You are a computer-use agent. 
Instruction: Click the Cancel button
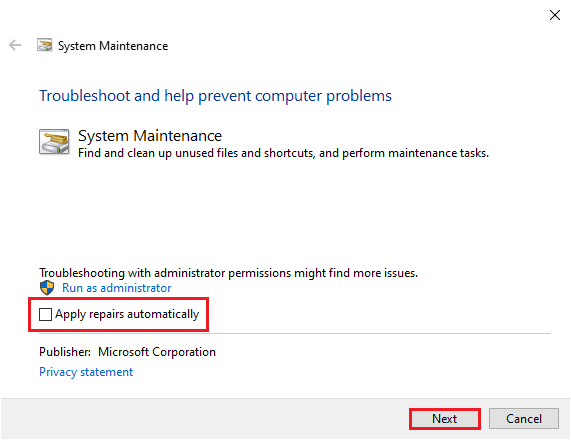pos(524,419)
